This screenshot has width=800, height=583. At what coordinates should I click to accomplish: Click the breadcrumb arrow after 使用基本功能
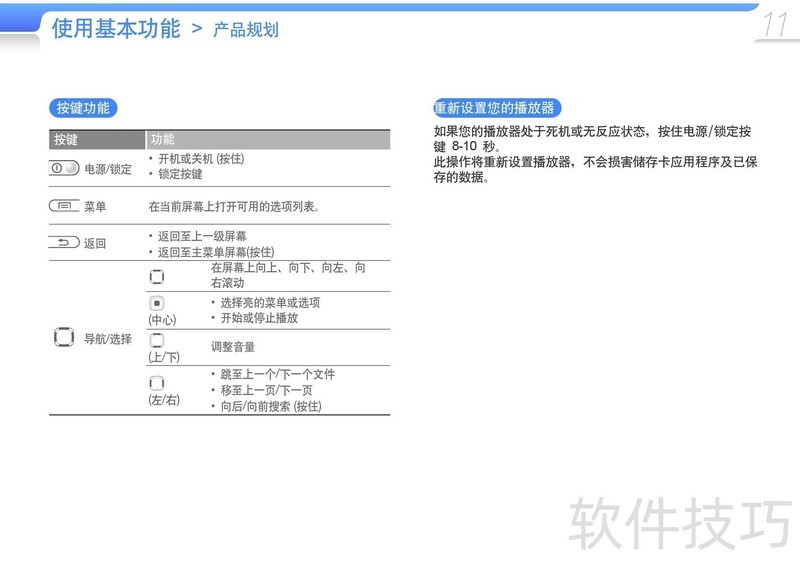[196, 29]
